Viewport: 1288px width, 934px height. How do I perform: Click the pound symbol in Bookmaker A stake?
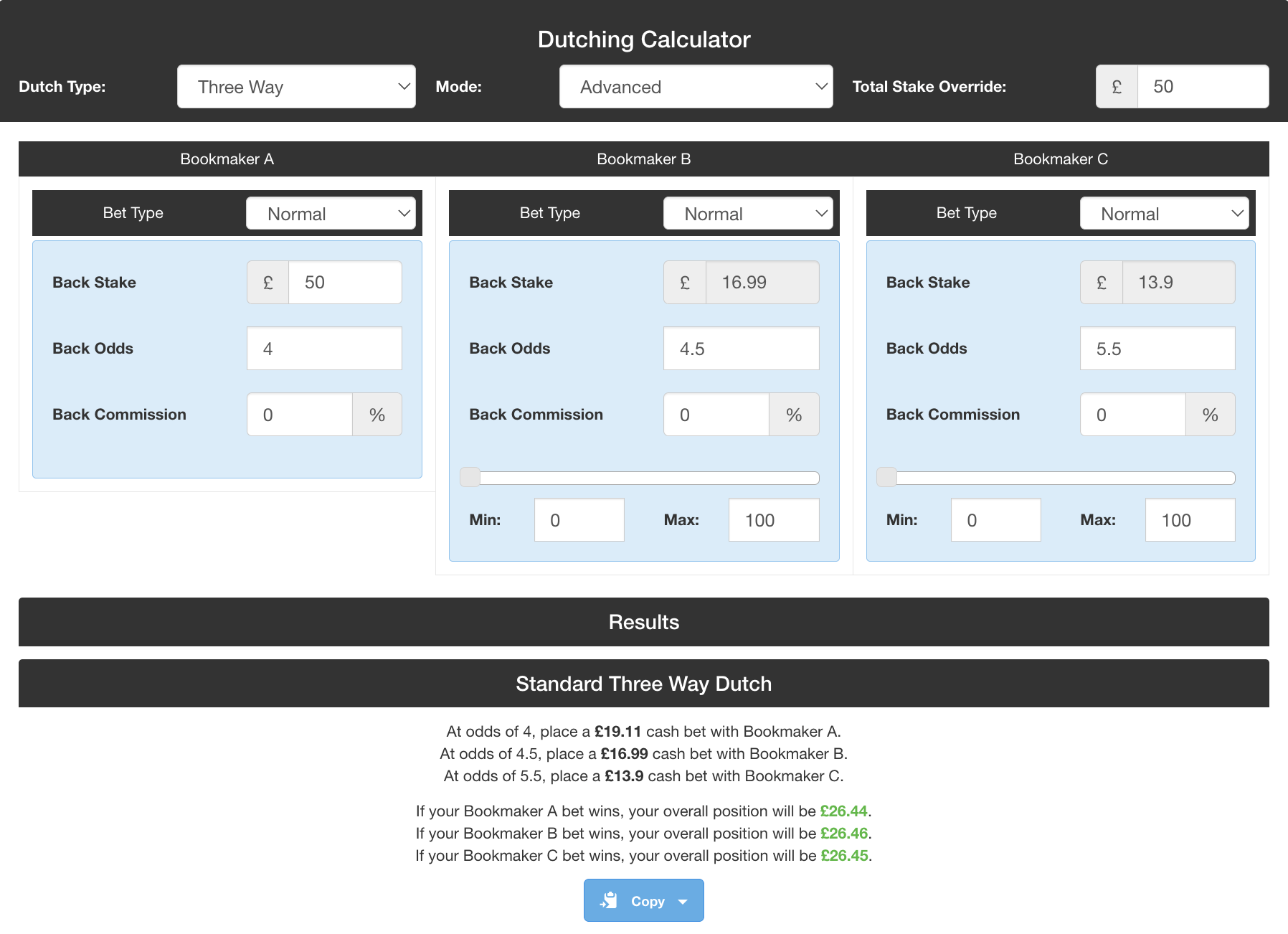click(268, 283)
